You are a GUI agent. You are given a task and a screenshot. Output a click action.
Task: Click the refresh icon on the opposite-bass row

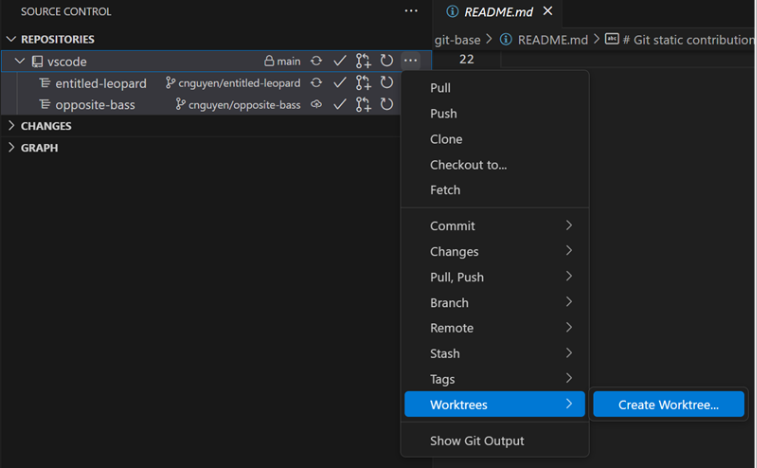click(x=386, y=104)
